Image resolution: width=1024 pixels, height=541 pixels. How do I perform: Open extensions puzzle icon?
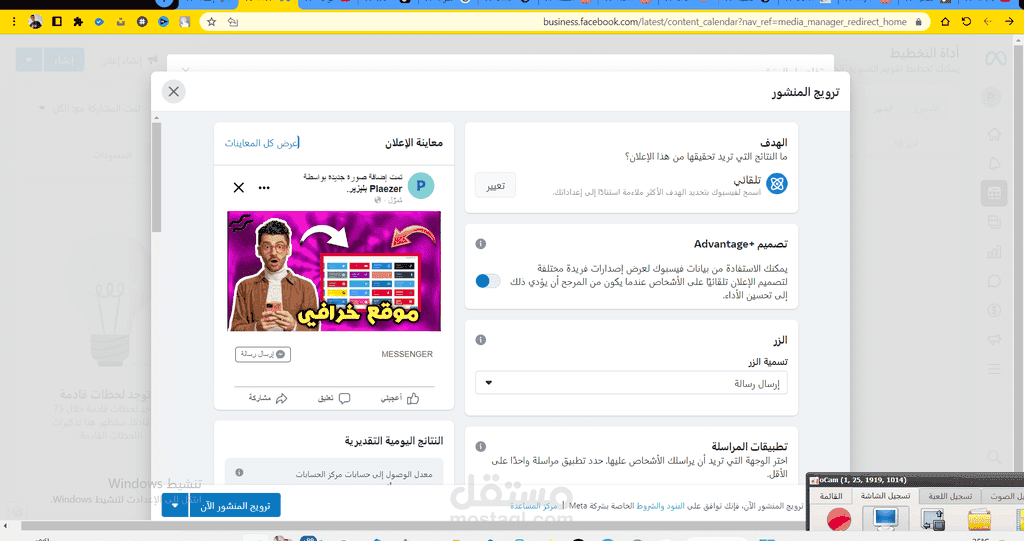pyautogui.click(x=78, y=22)
